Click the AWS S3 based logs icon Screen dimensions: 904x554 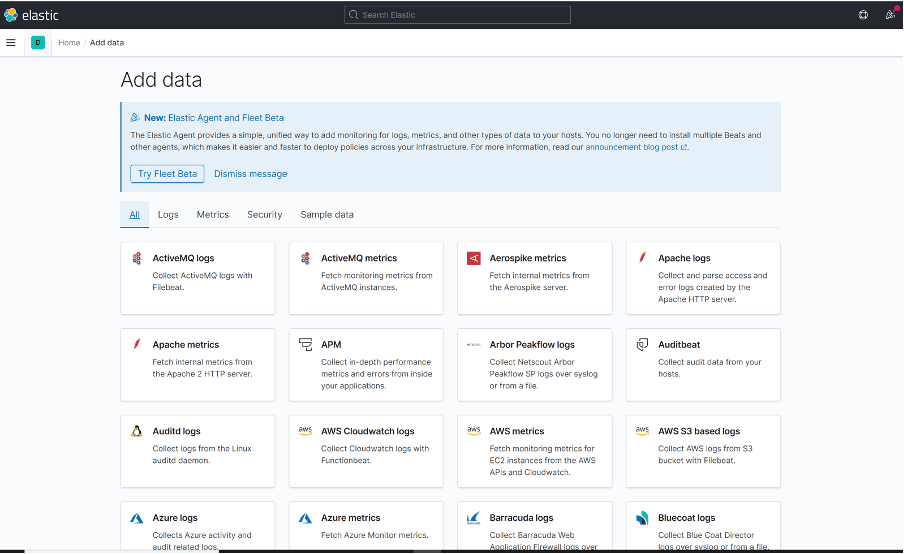(x=642, y=431)
